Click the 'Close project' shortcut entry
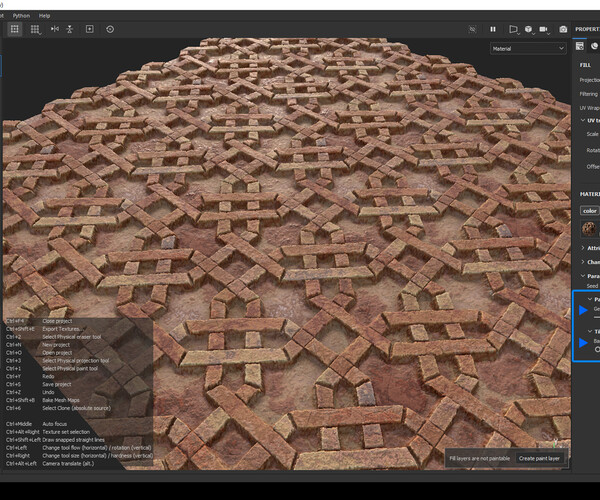The image size is (600, 500). [x=57, y=321]
